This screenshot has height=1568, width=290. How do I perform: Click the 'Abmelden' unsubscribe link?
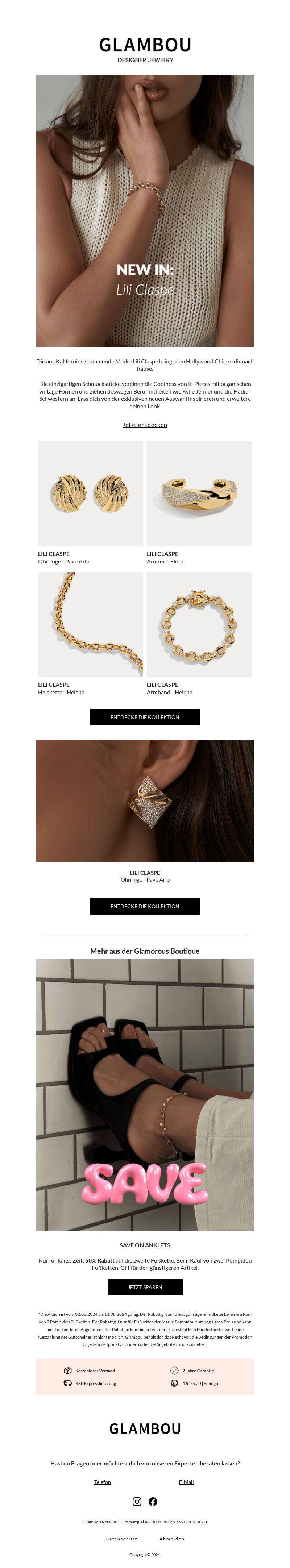click(x=172, y=1539)
